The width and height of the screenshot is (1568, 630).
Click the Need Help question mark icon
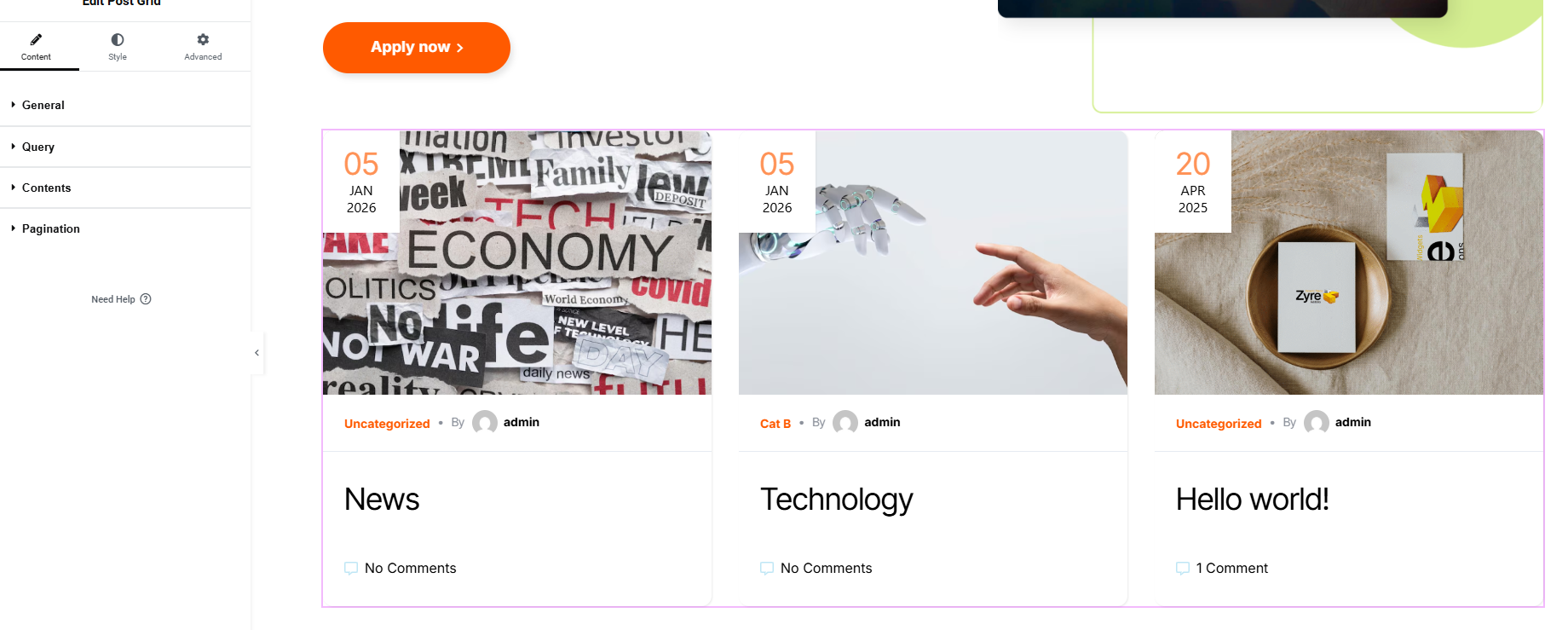pyautogui.click(x=146, y=299)
